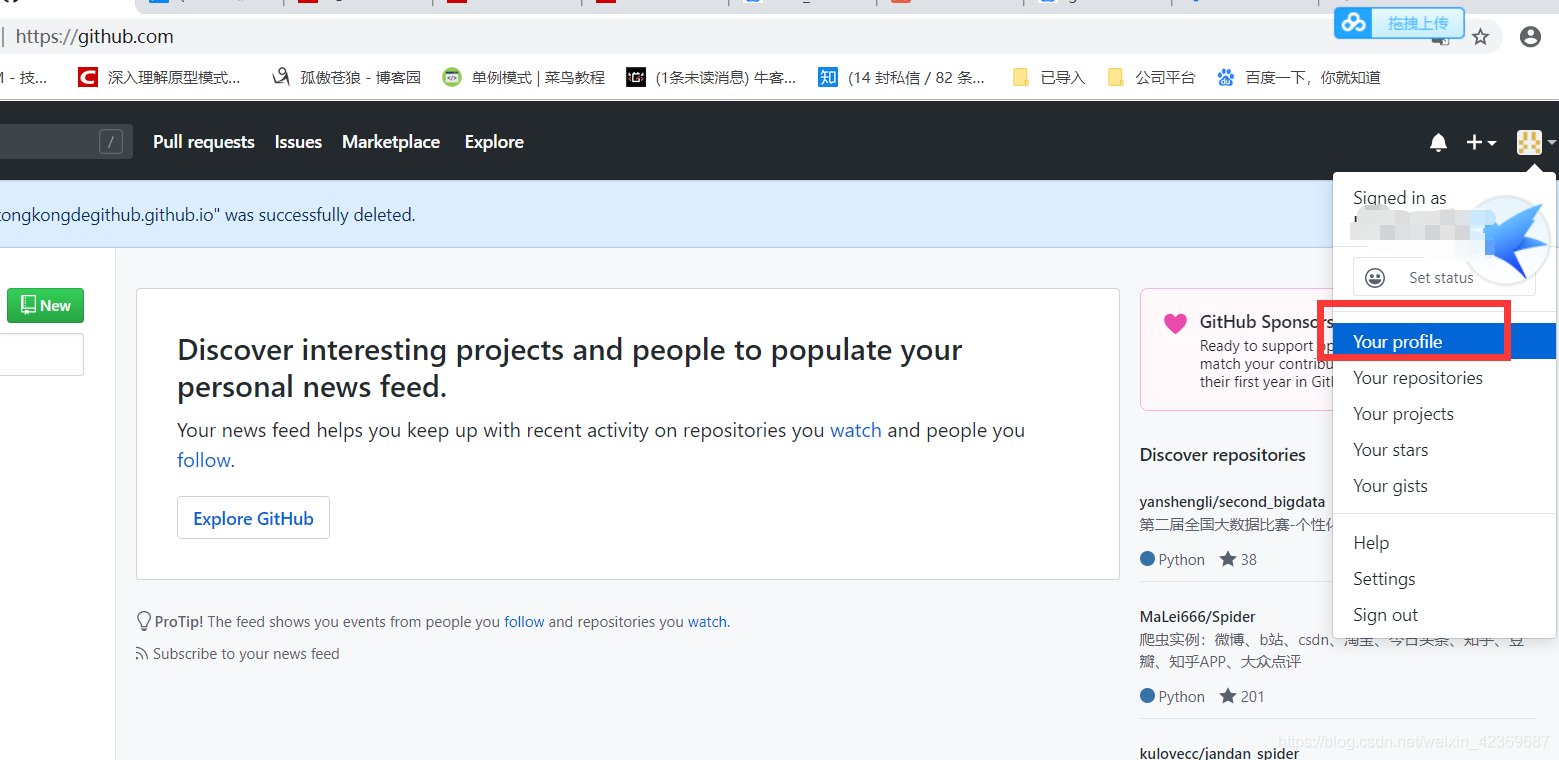
Task: Select Sign out from the menu
Action: (1385, 614)
